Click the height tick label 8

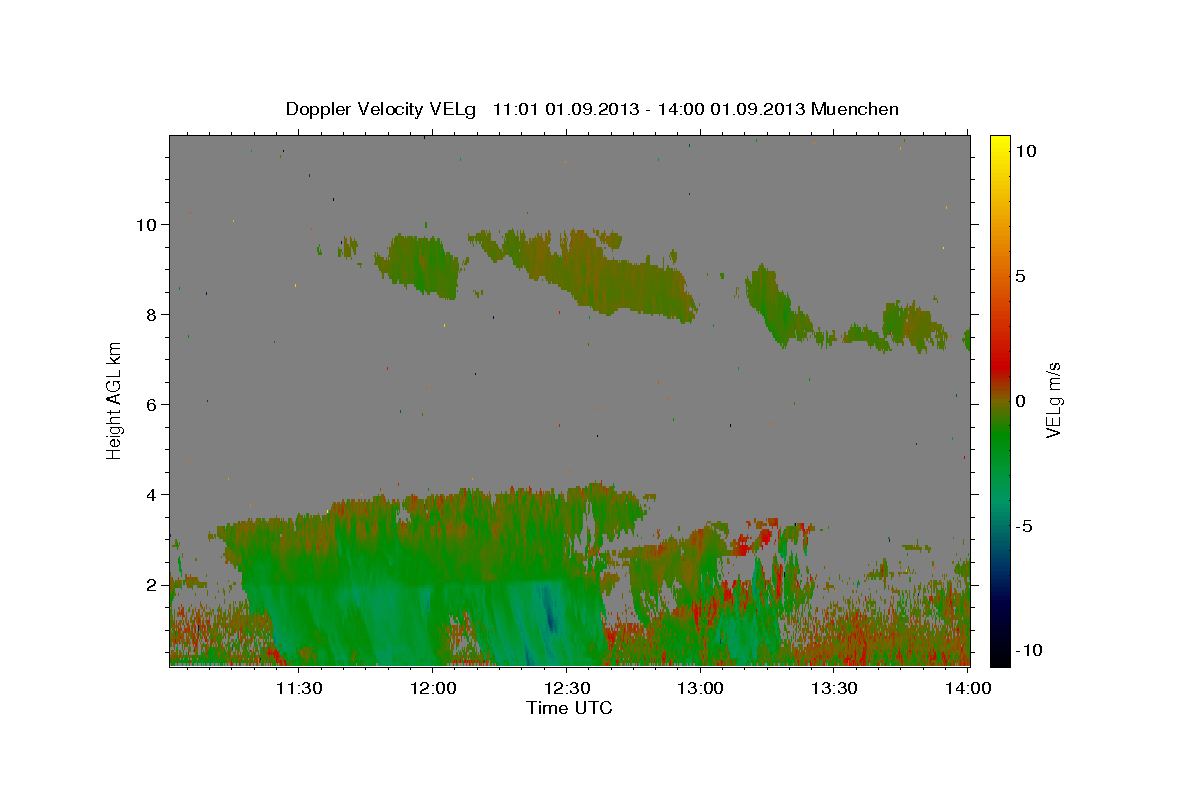[151, 314]
